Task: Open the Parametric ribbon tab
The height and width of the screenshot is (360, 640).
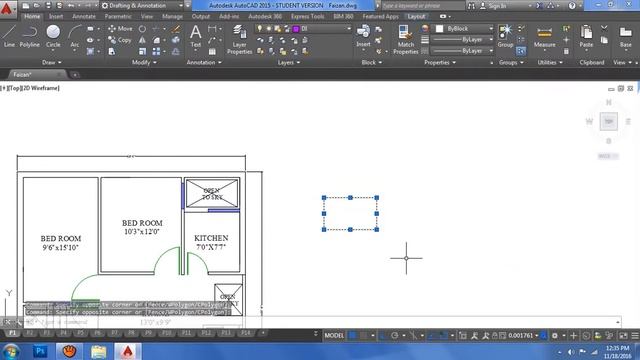Action: [x=118, y=16]
